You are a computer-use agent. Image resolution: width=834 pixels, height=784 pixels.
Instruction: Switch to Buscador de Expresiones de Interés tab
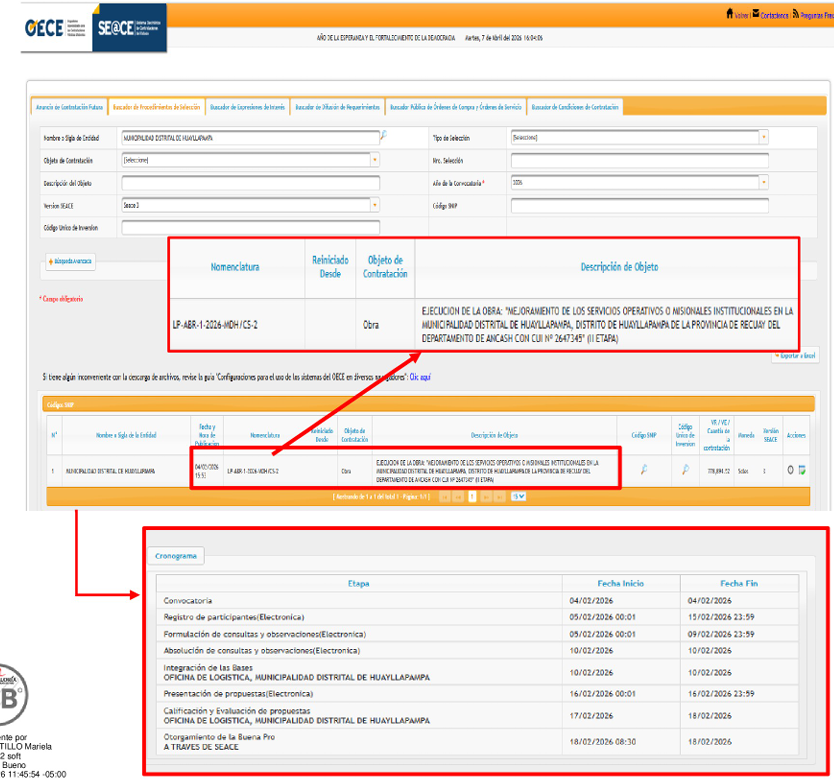[x=247, y=107]
